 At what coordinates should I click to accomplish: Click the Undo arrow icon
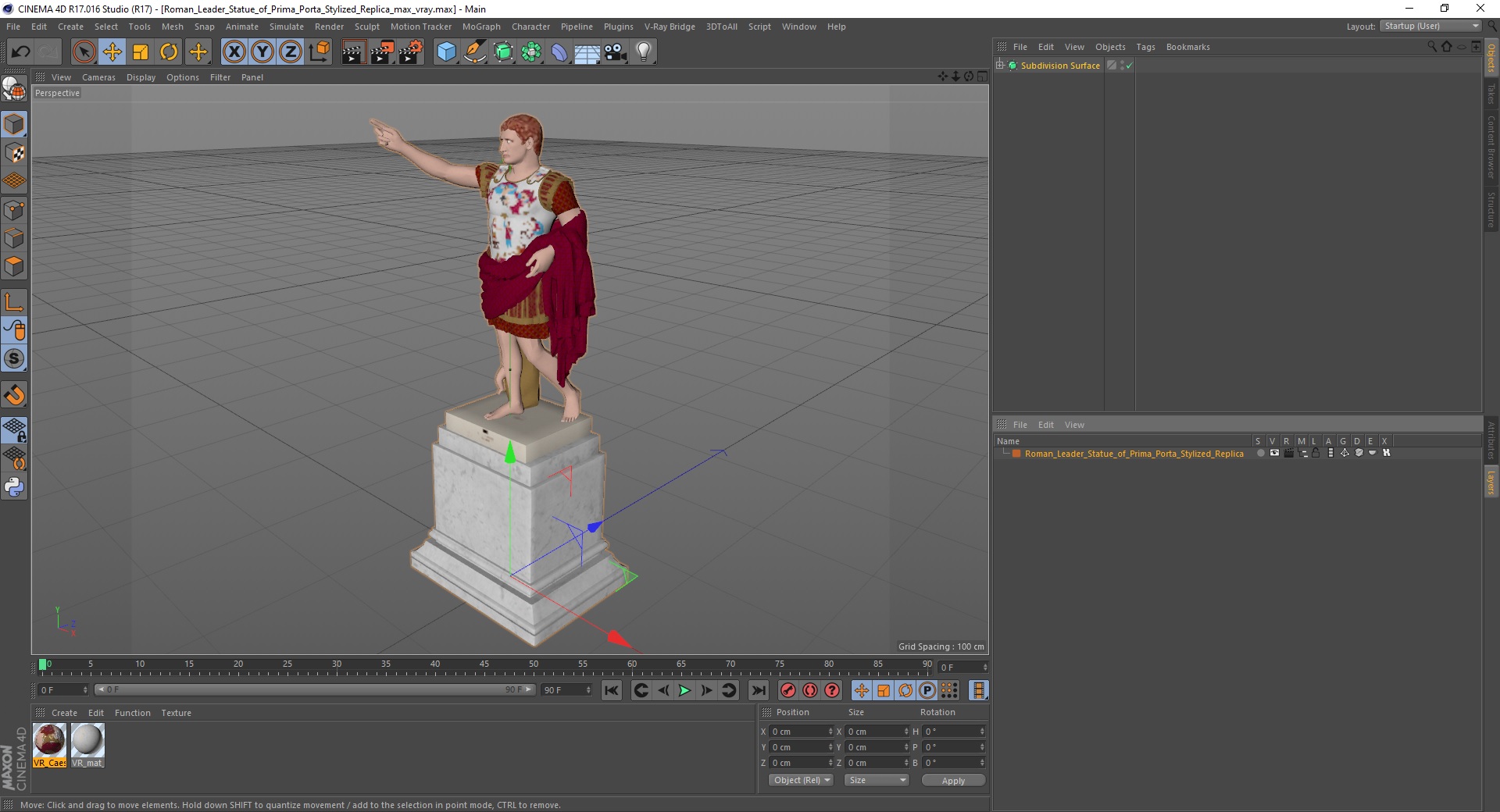point(21,52)
